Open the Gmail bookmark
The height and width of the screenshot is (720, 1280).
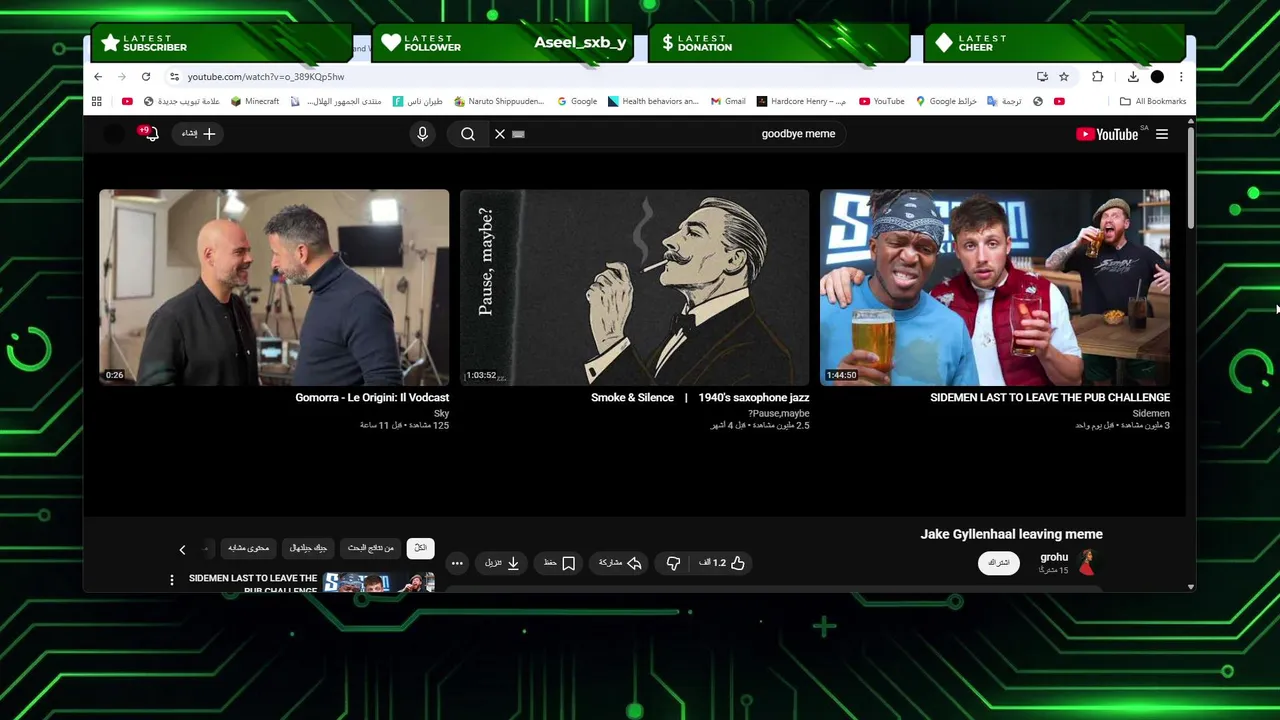[x=728, y=101]
